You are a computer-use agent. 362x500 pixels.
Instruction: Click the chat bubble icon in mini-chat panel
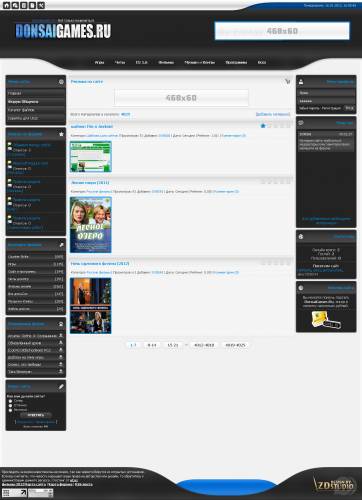click(x=301, y=123)
